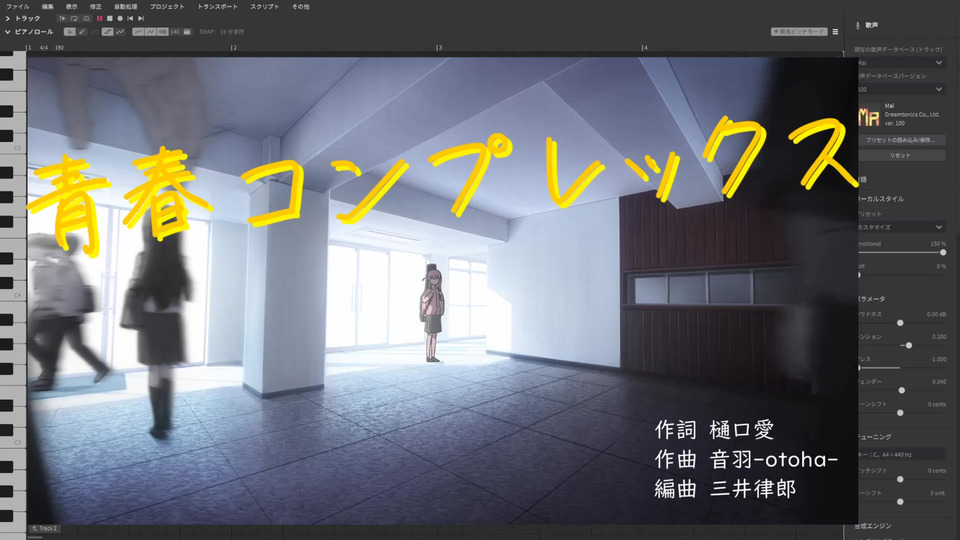Click measure 4 marker on the timeline ruler
Screen dimensions: 960x540
tap(645, 47)
